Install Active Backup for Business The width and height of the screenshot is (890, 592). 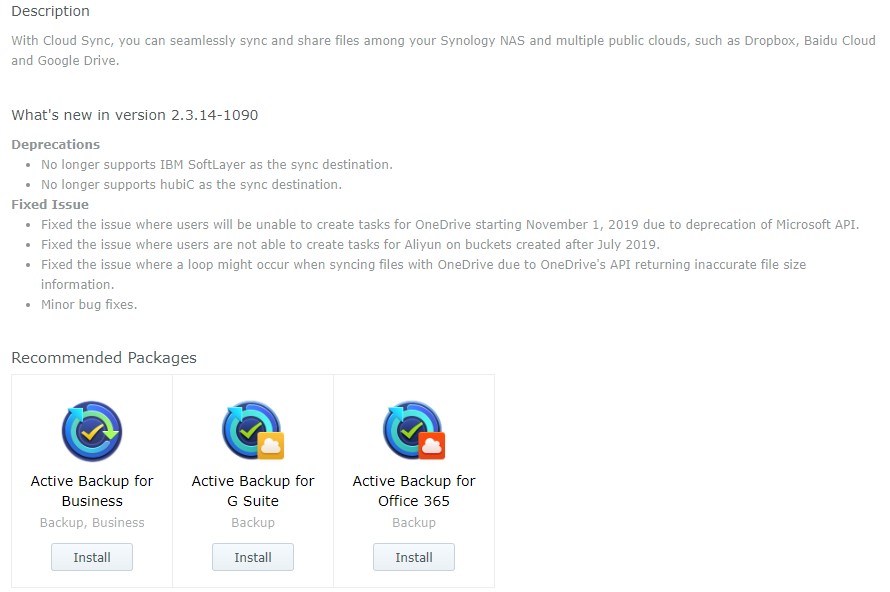pyautogui.click(x=92, y=557)
